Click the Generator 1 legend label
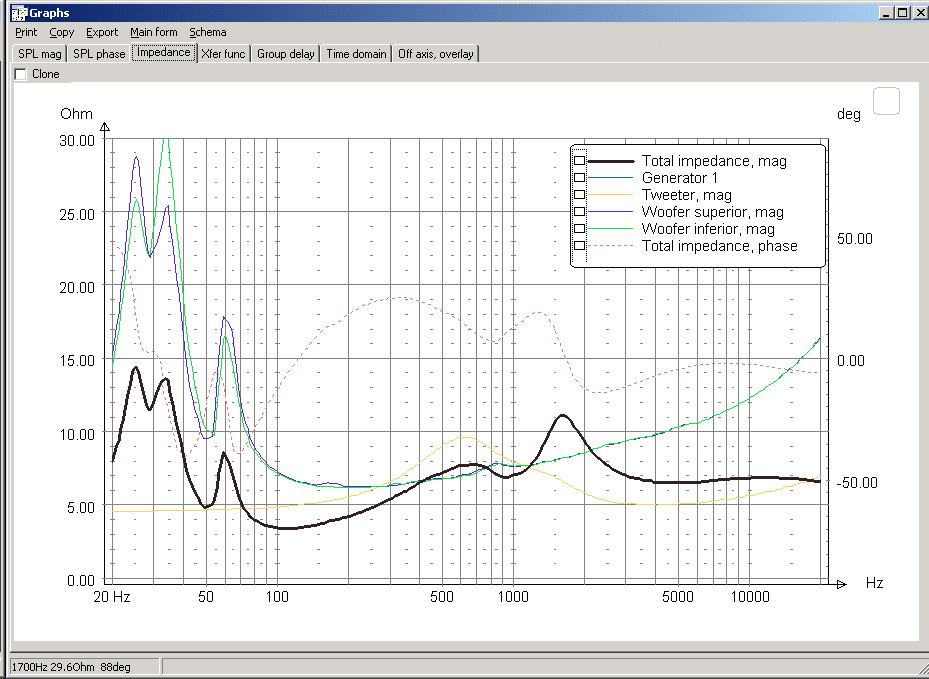The height and width of the screenshot is (679, 929). click(680, 178)
